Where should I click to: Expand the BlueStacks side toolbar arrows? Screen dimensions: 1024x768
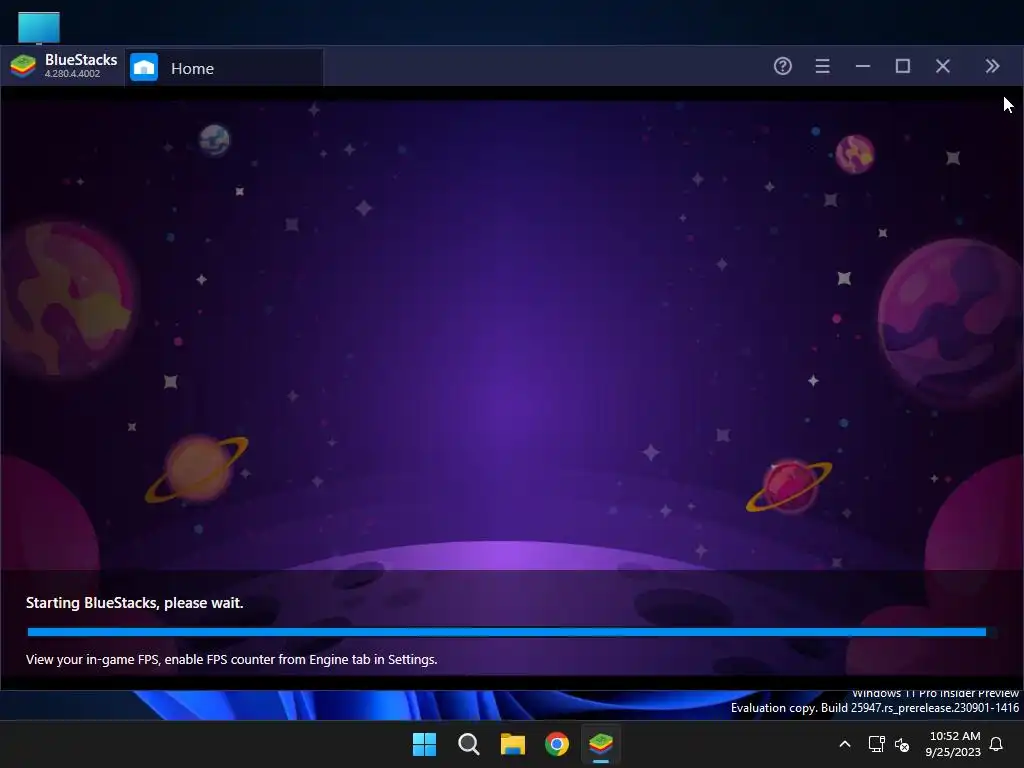pos(992,66)
